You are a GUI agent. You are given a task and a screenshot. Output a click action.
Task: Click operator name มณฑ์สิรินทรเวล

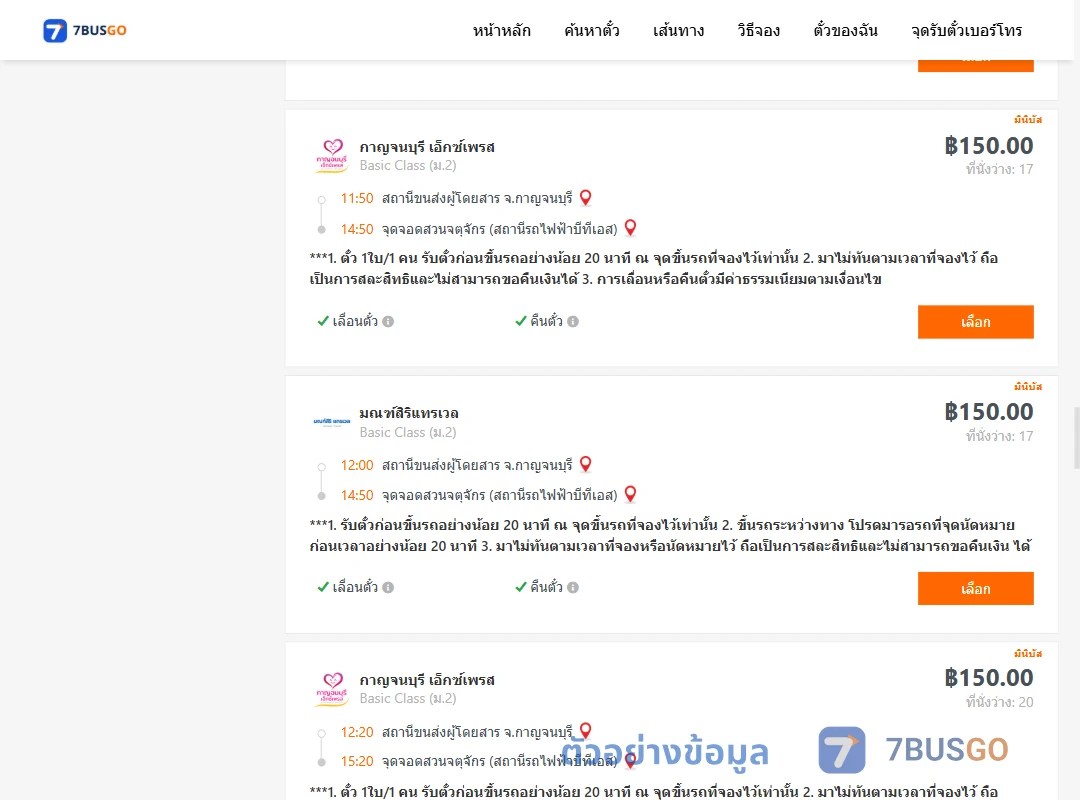(409, 413)
